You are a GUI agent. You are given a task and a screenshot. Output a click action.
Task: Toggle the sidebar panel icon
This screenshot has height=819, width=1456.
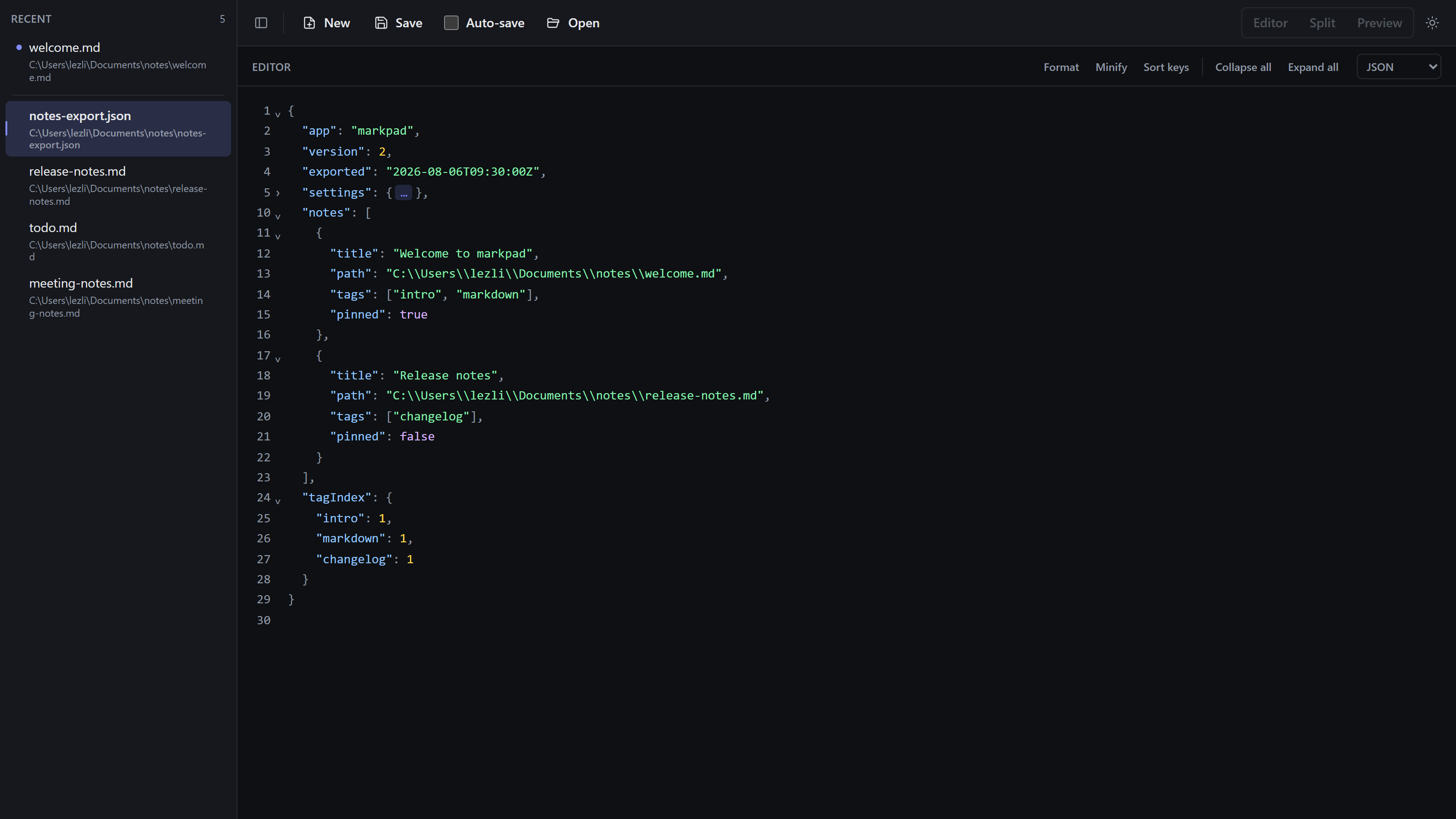(x=261, y=23)
